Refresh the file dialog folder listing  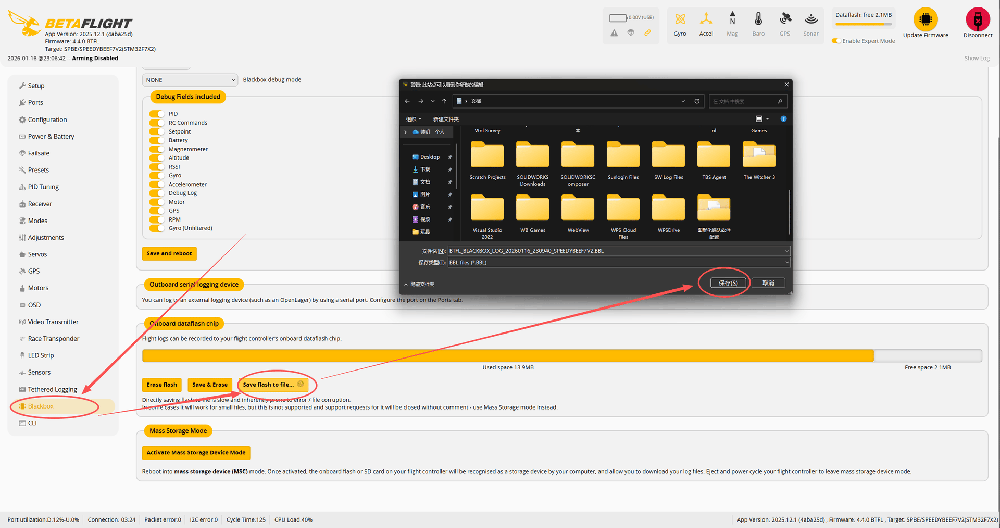[696, 101]
